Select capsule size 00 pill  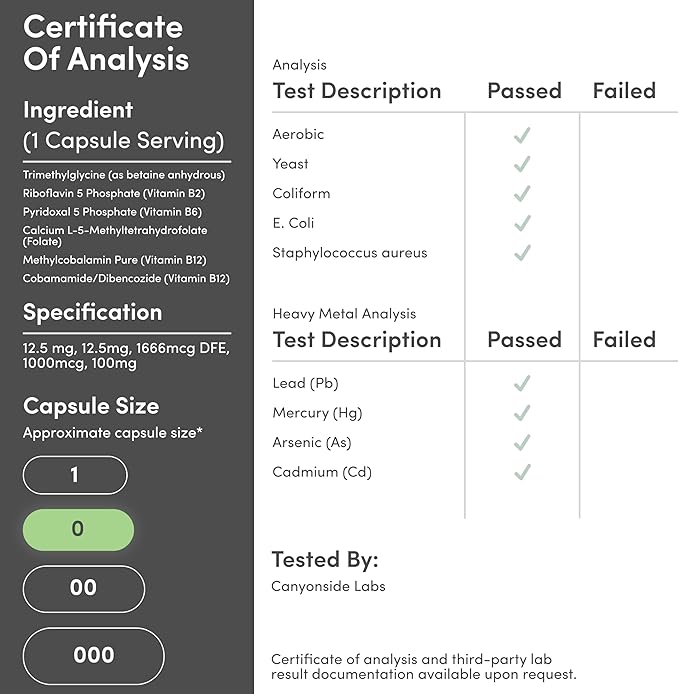tap(83, 588)
